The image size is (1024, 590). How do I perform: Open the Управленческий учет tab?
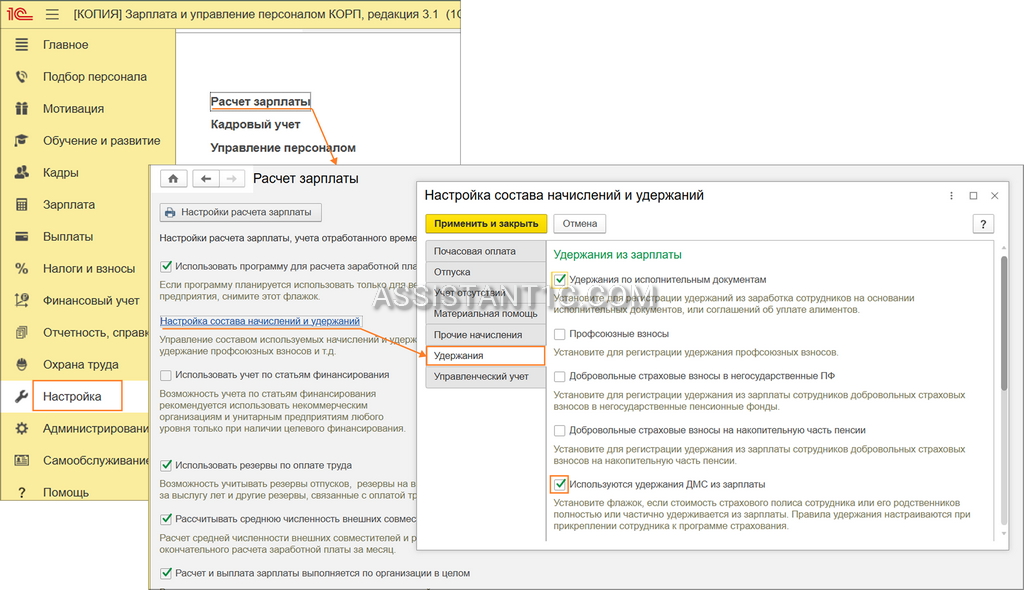pyautogui.click(x=485, y=376)
